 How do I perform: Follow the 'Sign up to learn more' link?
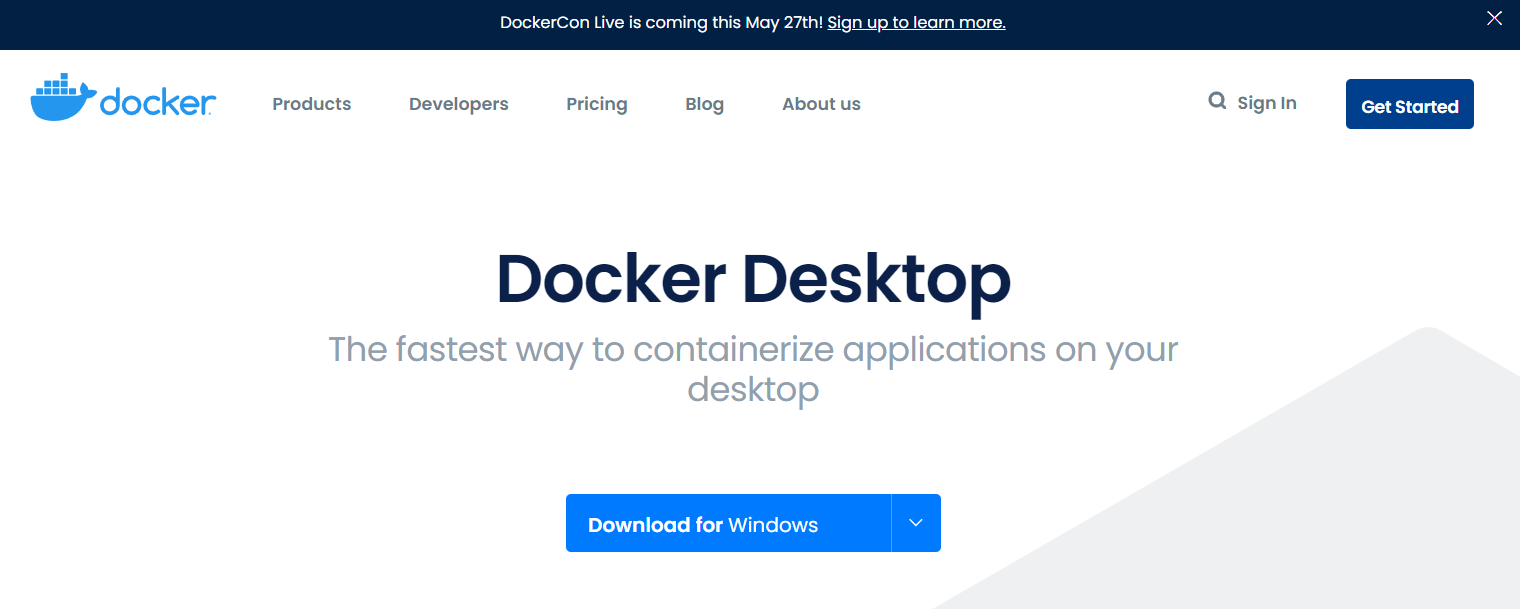pyautogui.click(x=916, y=22)
